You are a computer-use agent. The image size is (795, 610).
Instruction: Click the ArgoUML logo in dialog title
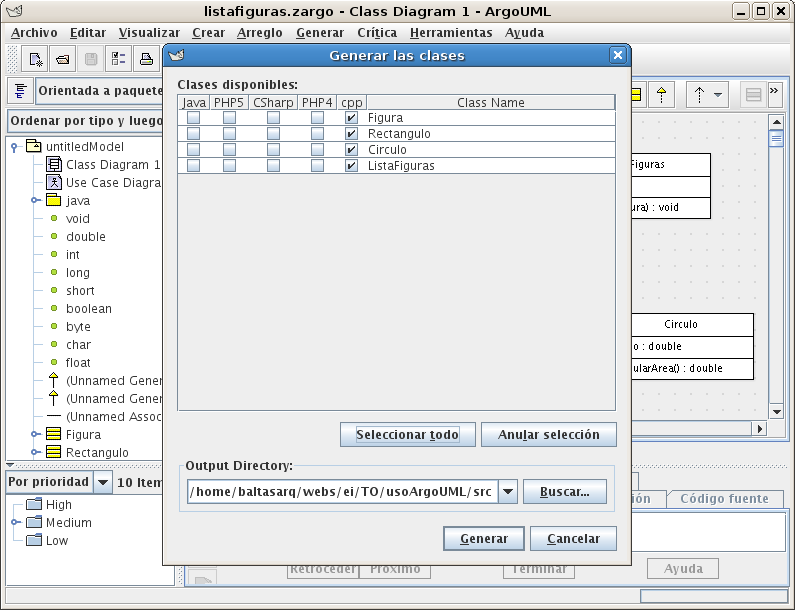(x=176, y=55)
